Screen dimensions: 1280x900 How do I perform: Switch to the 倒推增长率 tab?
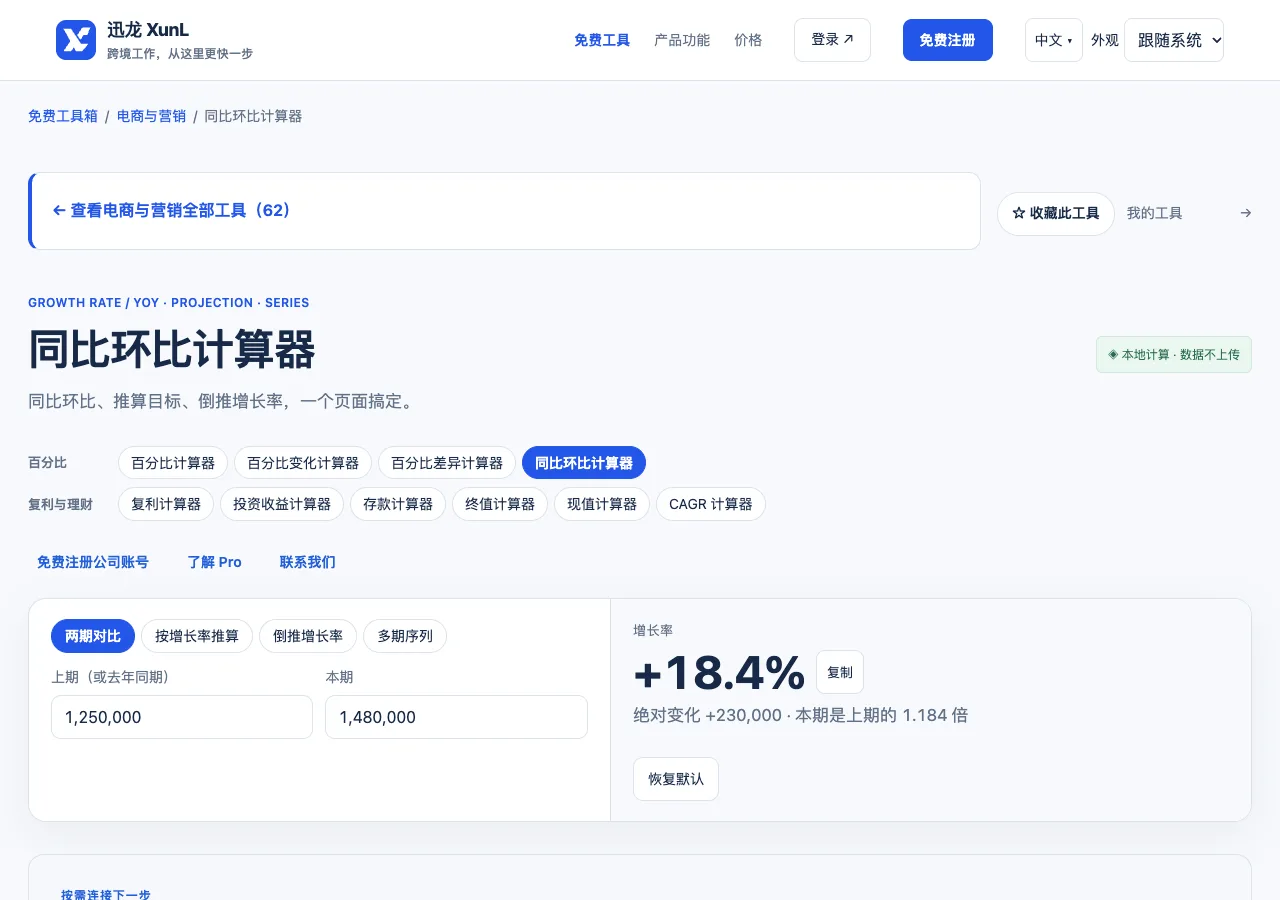coord(308,636)
